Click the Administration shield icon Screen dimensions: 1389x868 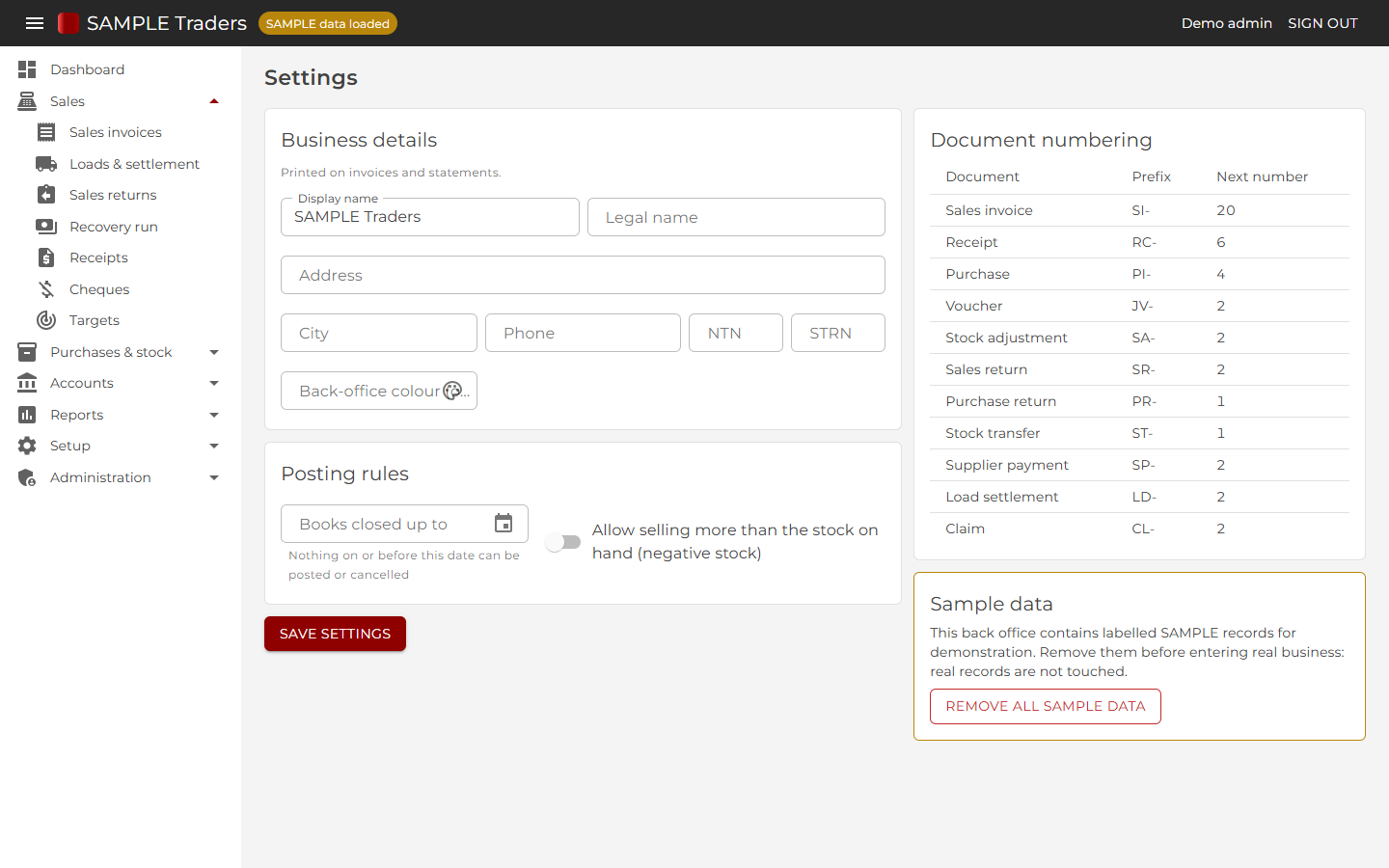point(27,477)
